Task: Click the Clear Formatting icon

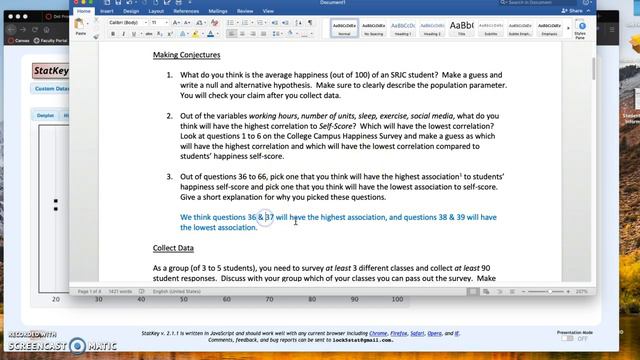Action: tap(215, 23)
